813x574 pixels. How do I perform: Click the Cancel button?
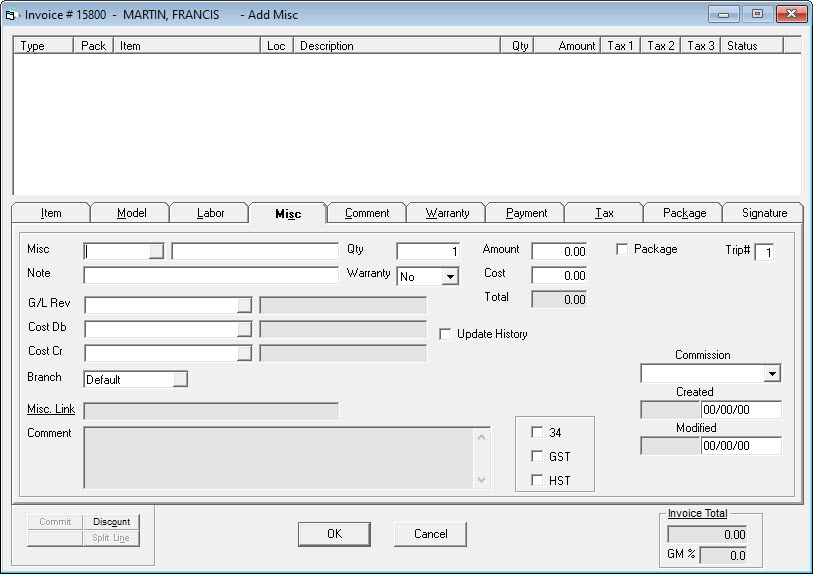430,534
